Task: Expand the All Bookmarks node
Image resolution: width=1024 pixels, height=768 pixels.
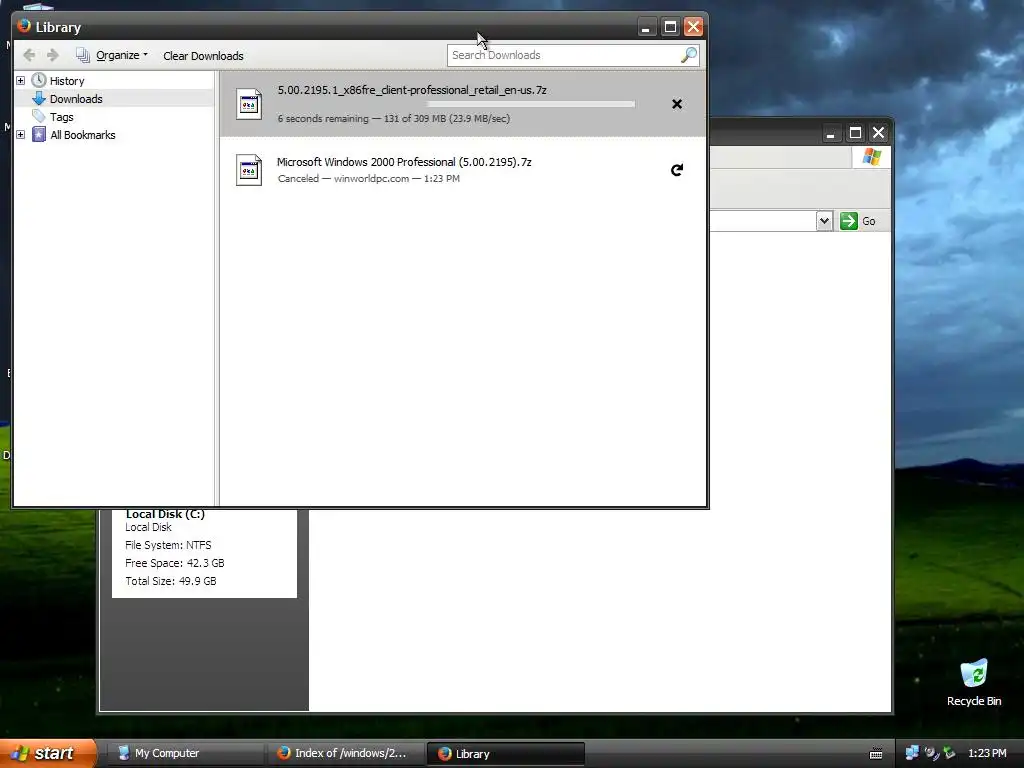Action: click(20, 135)
